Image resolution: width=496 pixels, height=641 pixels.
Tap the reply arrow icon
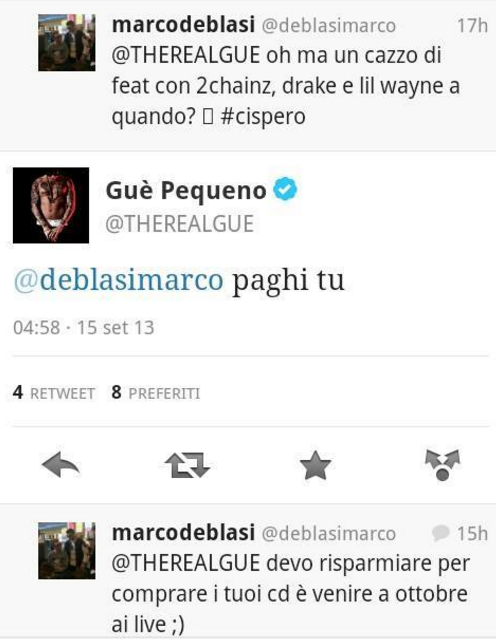click(61, 465)
